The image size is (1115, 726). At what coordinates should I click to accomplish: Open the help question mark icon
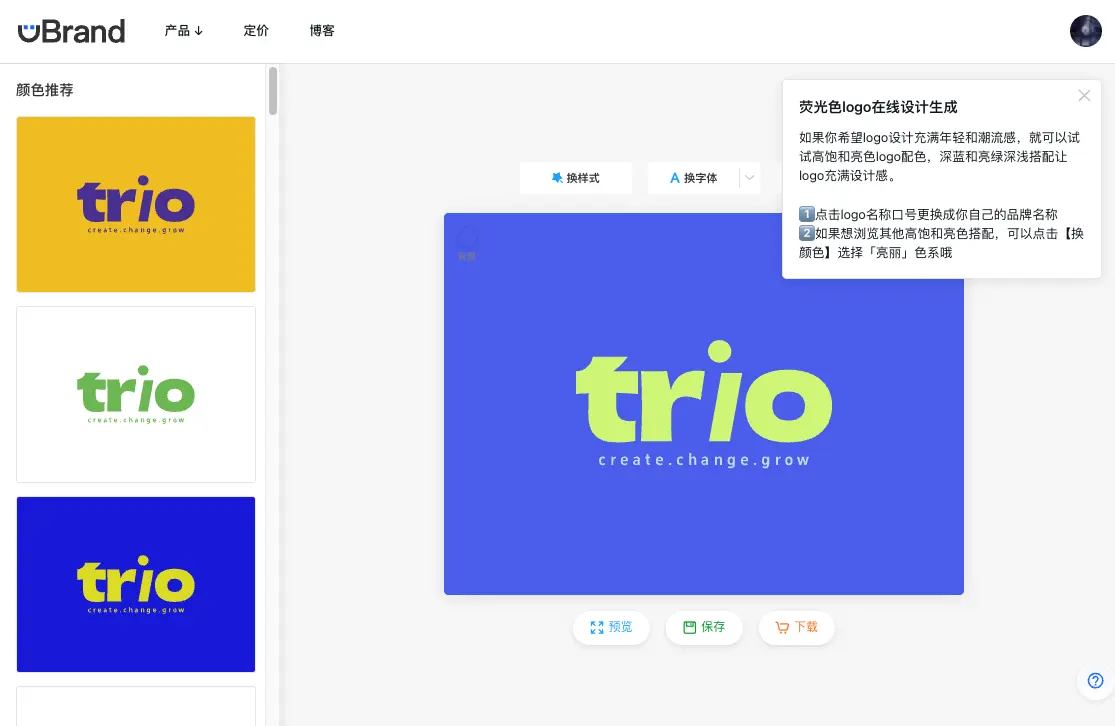click(1094, 680)
